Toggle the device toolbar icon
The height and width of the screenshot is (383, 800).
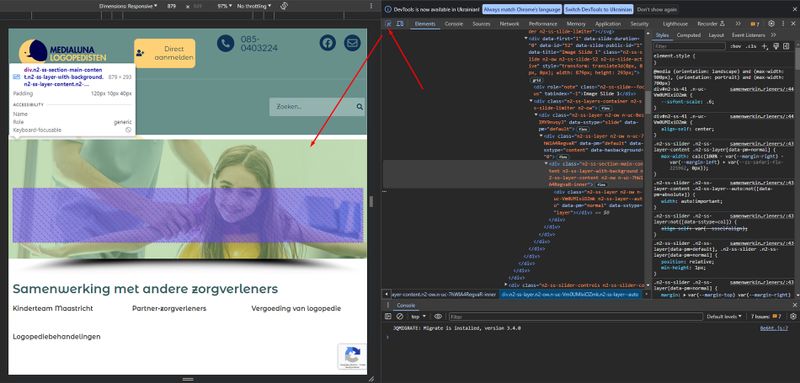coord(400,23)
